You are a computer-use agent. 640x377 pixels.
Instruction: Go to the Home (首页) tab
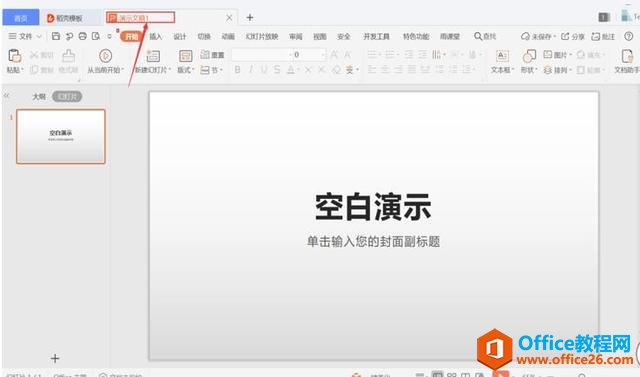[x=21, y=18]
